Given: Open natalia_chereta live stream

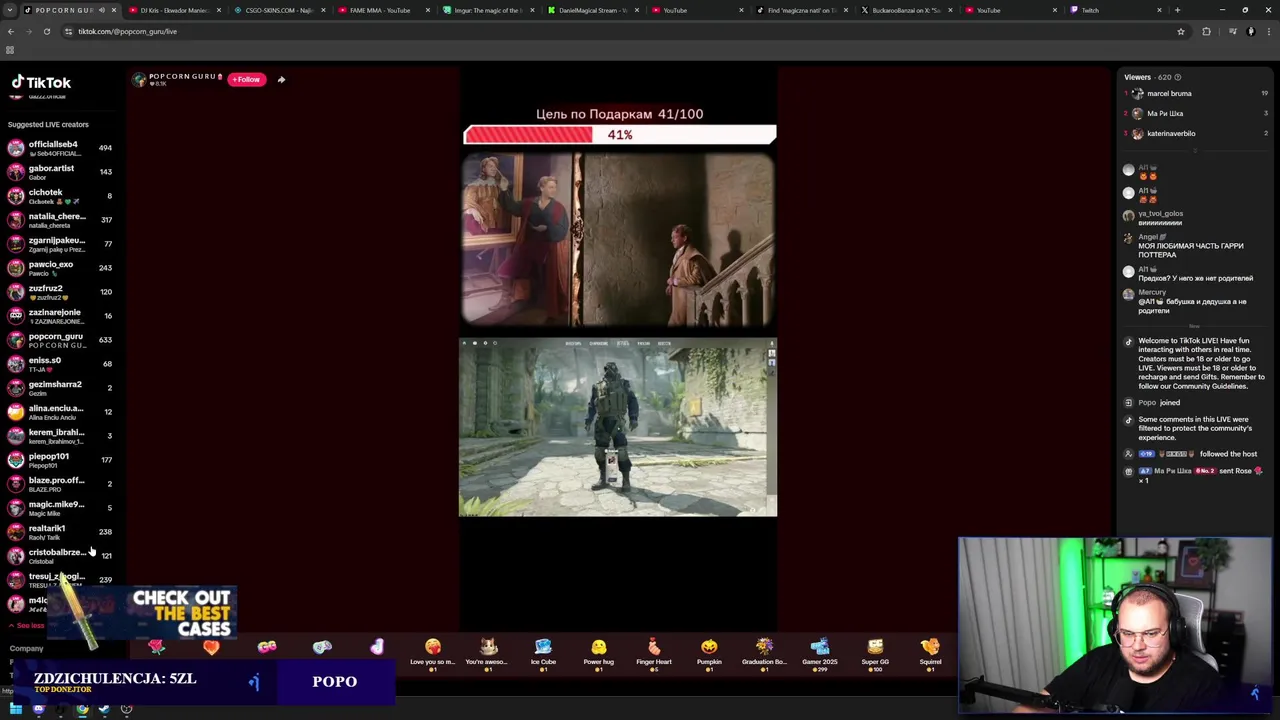Looking at the screenshot, I should coord(62,220).
